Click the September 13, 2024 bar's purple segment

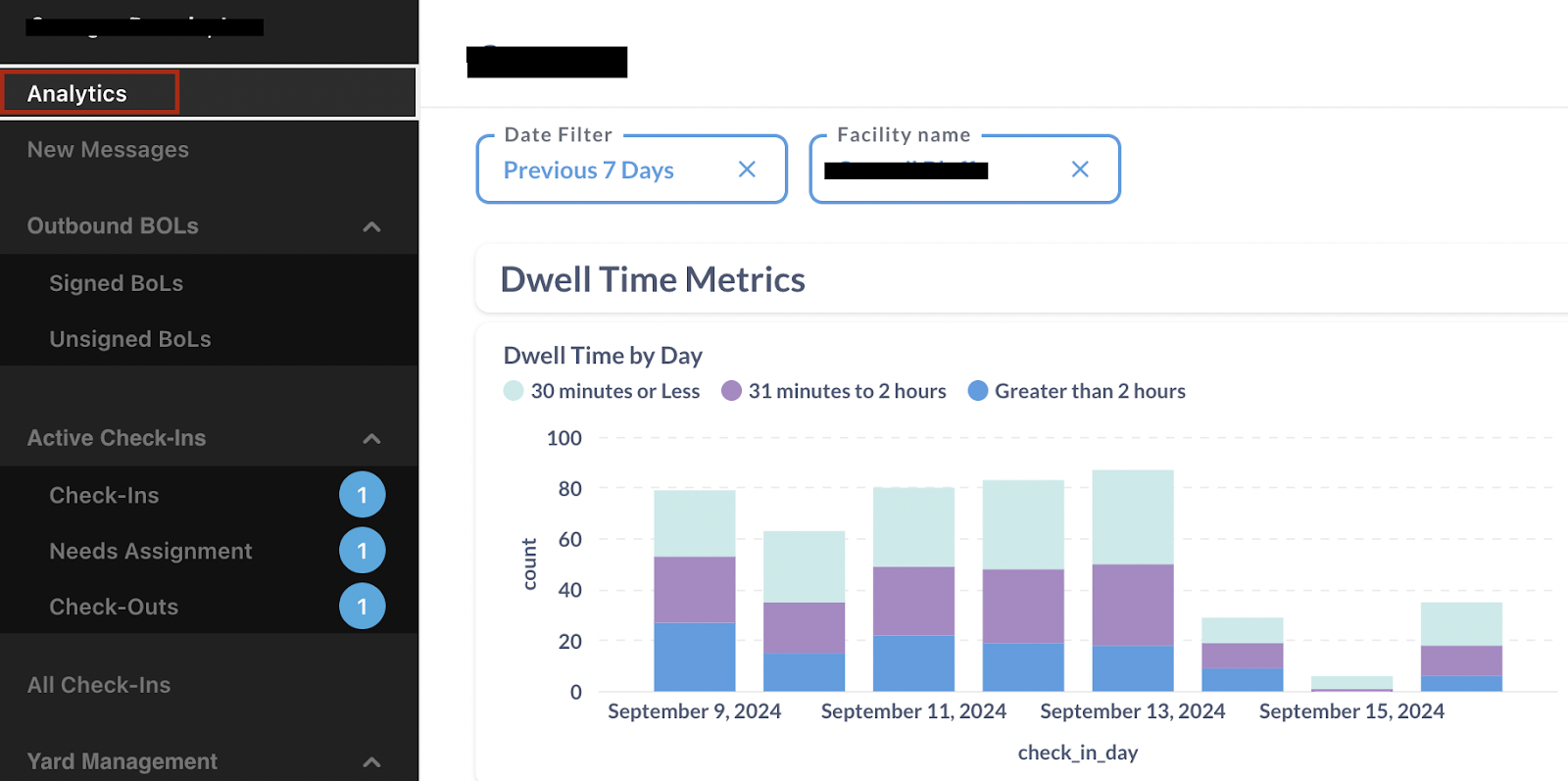pyautogui.click(x=1133, y=605)
